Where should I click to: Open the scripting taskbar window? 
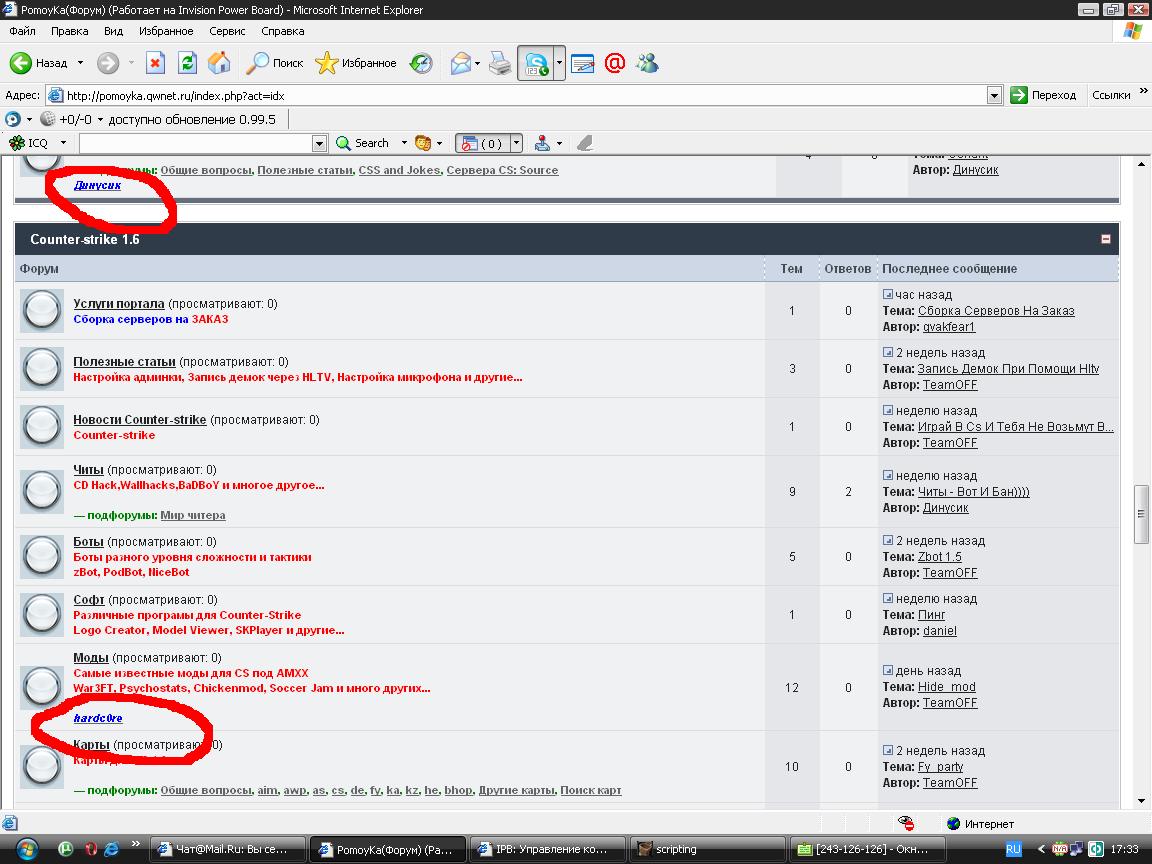tap(708, 849)
